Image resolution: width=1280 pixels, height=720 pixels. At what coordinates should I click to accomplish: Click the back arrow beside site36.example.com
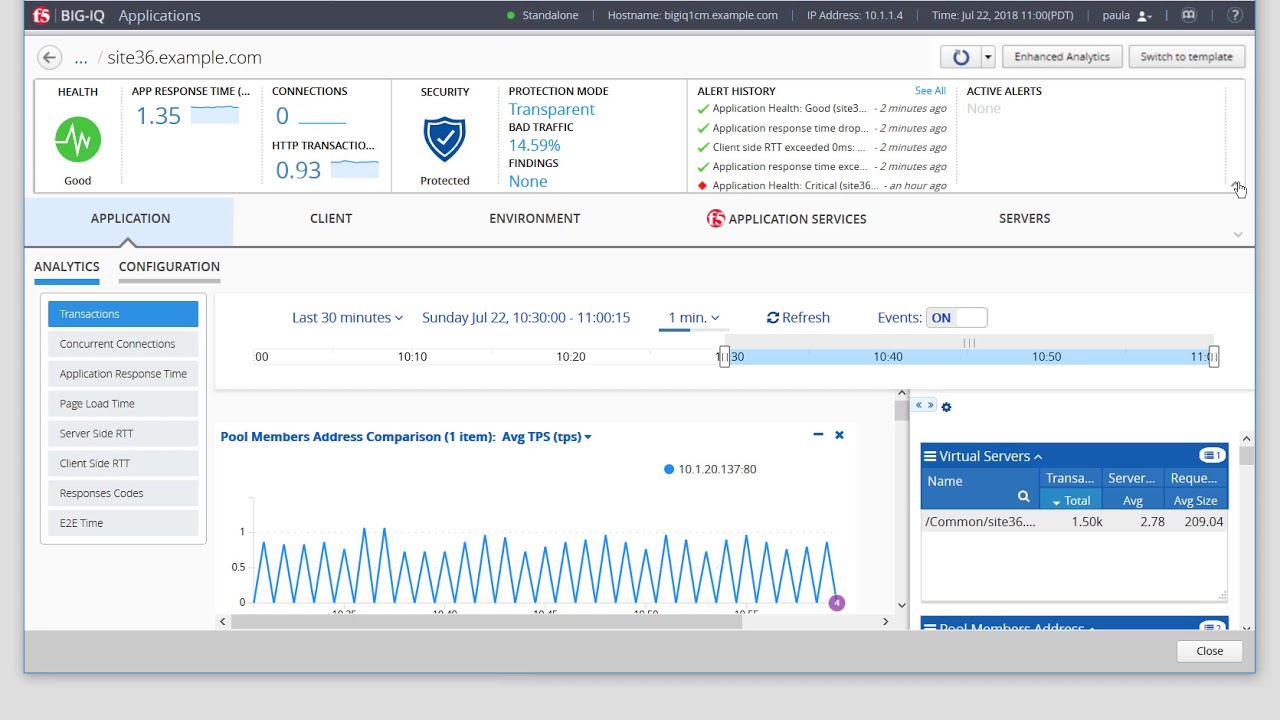49,57
